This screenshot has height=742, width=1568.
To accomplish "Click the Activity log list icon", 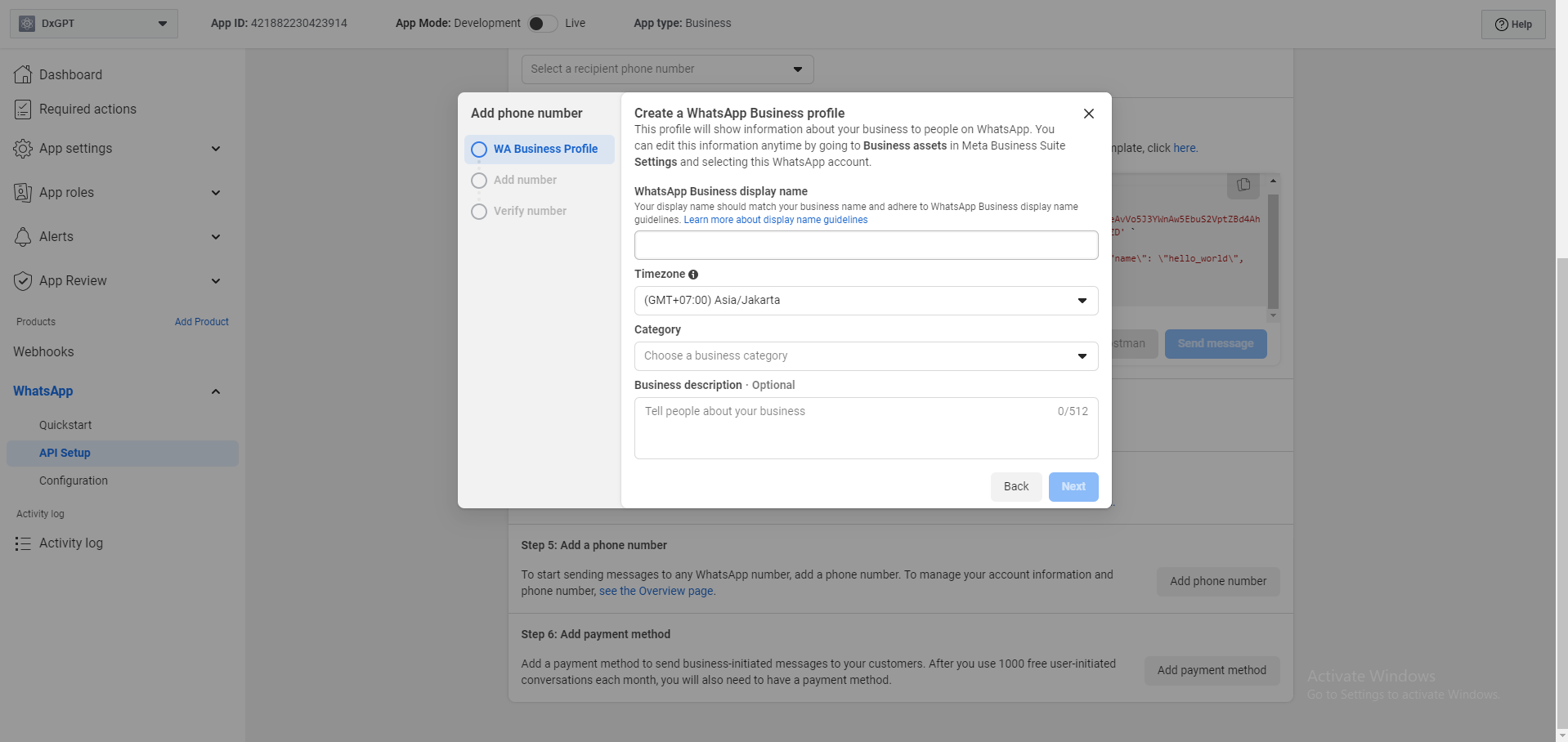I will pos(23,543).
